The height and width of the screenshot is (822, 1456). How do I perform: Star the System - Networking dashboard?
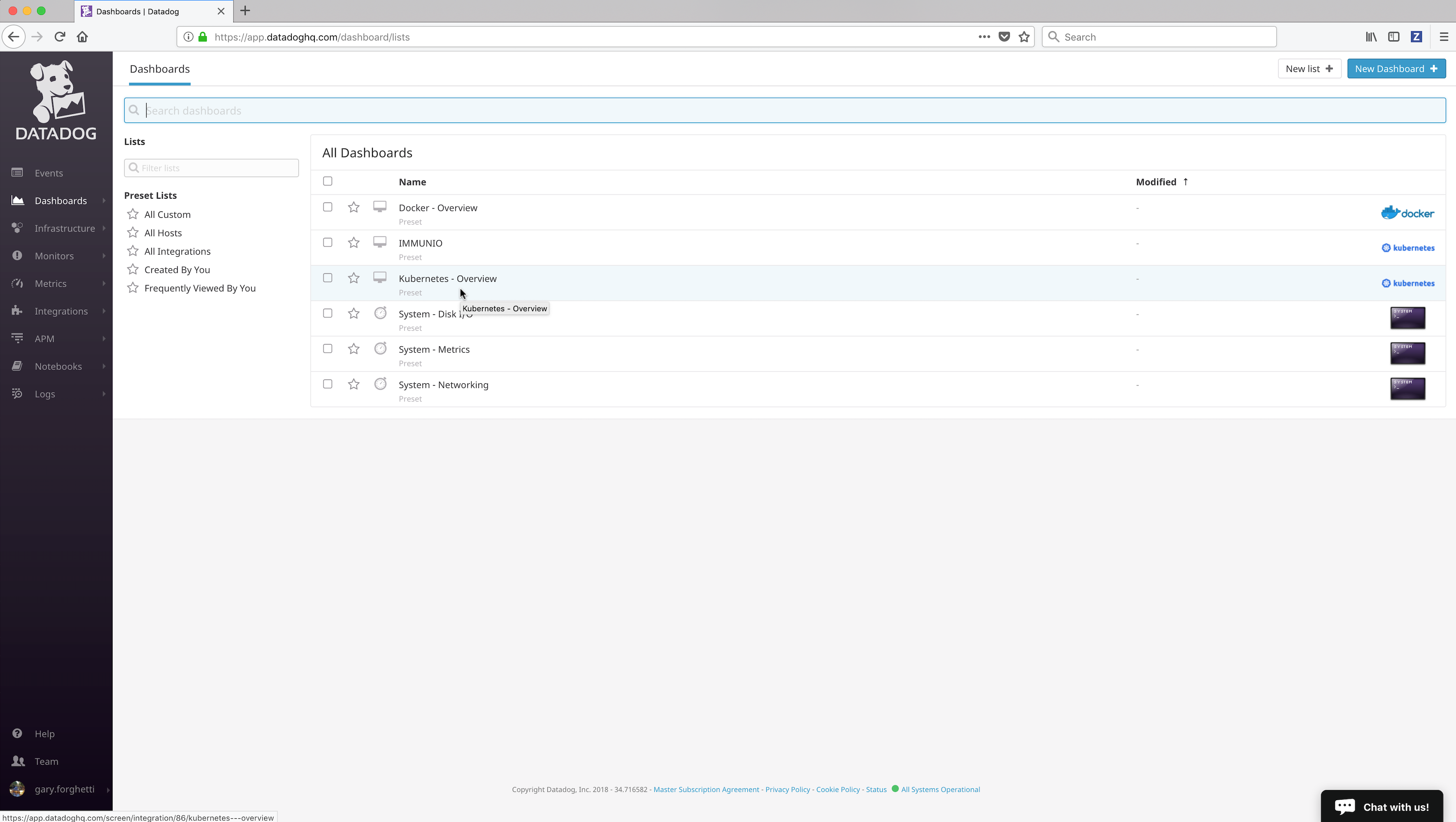pos(354,384)
